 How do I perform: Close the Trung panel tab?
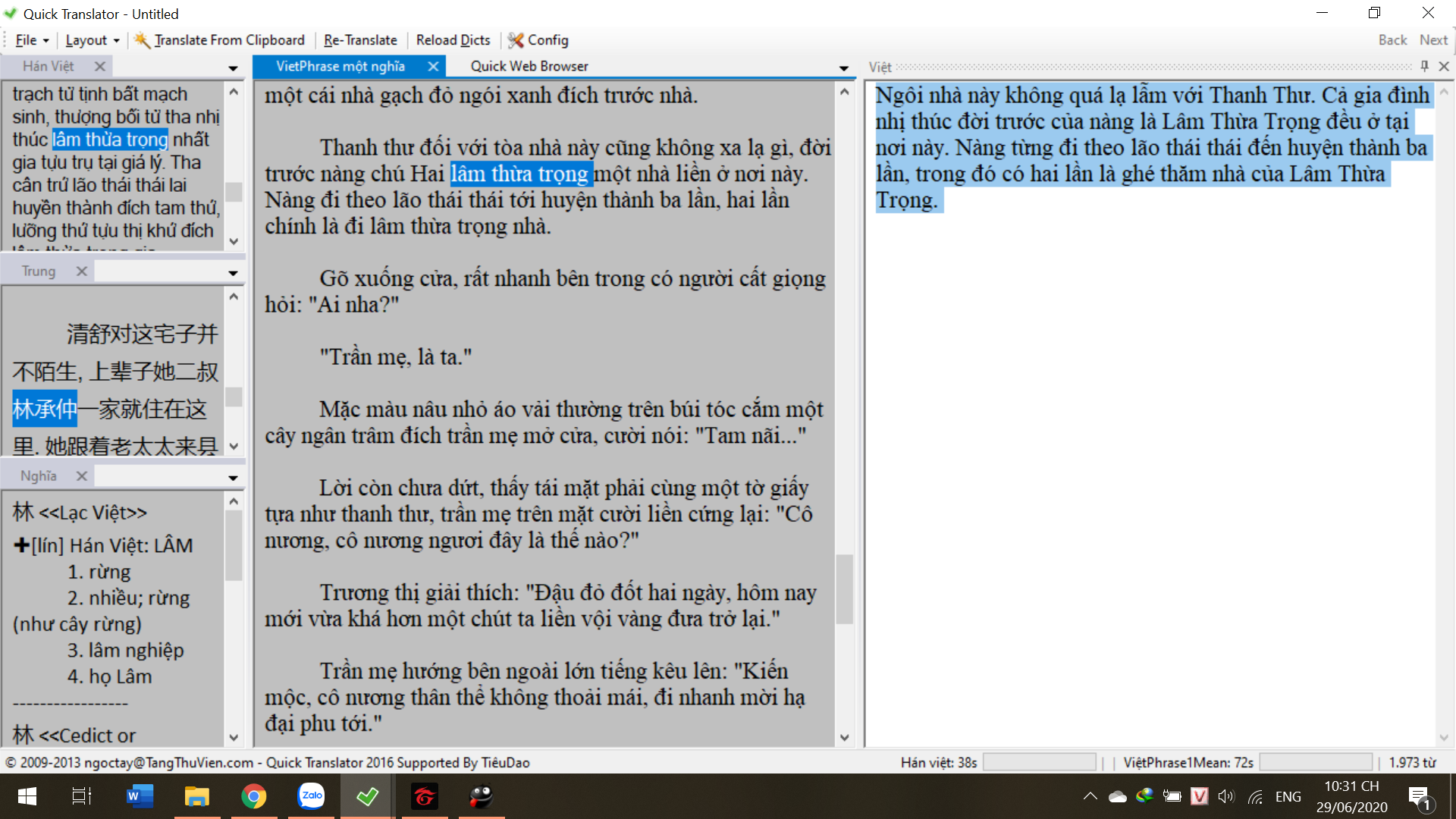(x=82, y=271)
